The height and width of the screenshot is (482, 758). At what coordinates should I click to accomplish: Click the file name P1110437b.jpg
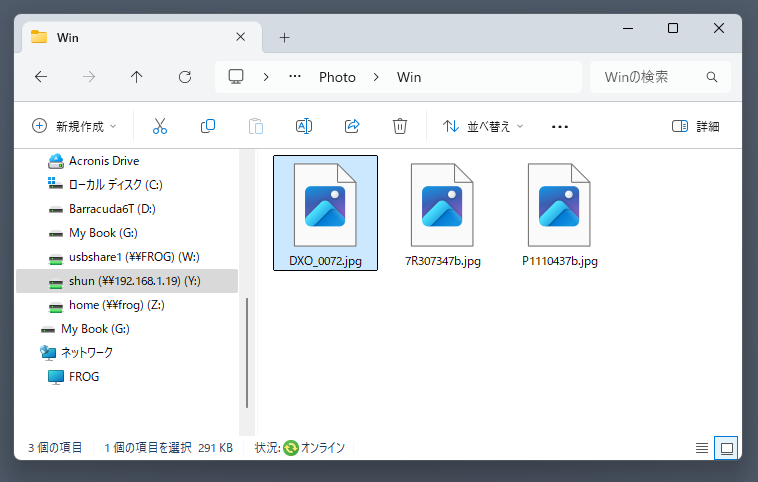point(560,261)
